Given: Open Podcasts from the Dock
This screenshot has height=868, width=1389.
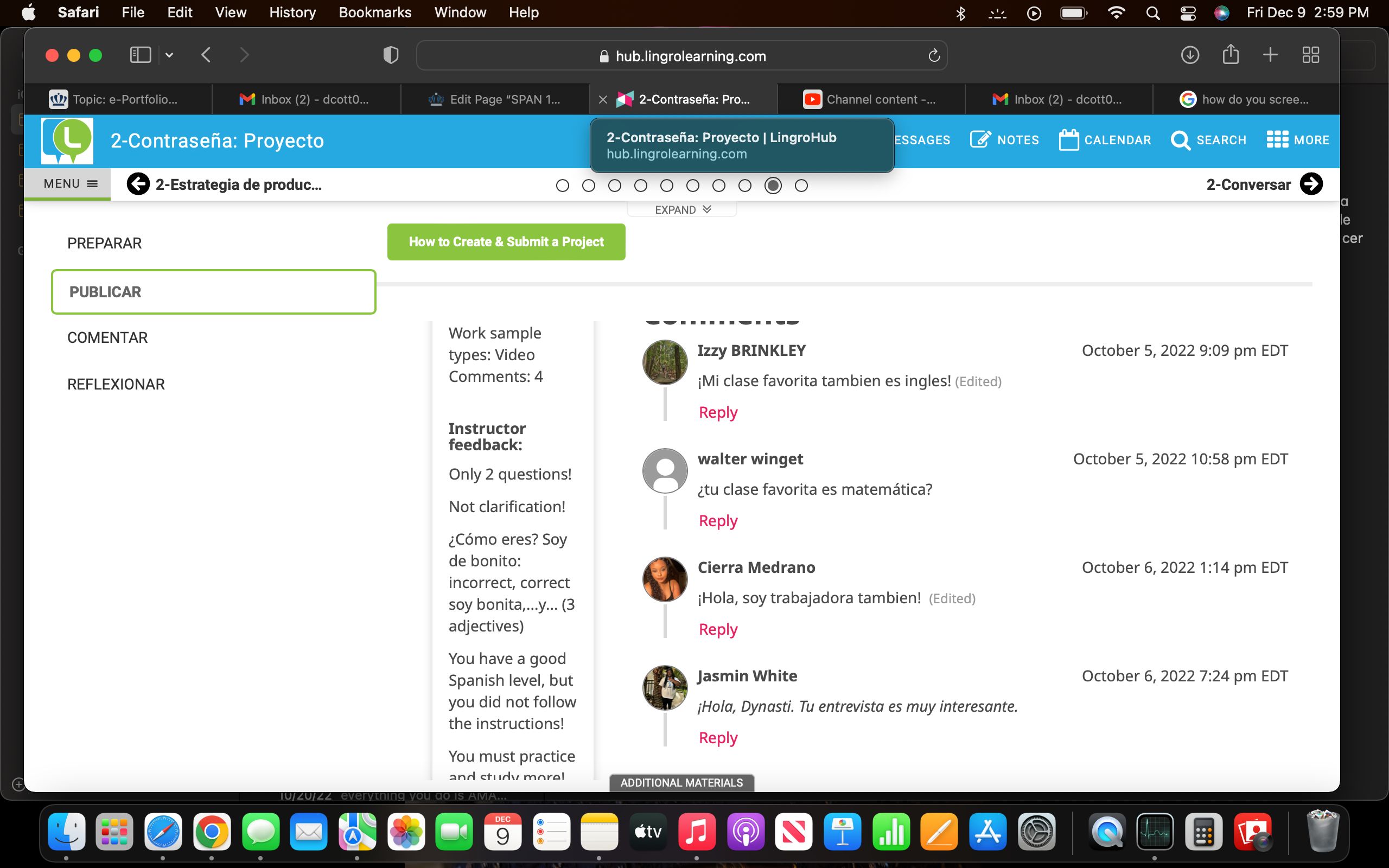Looking at the screenshot, I should click(x=745, y=831).
